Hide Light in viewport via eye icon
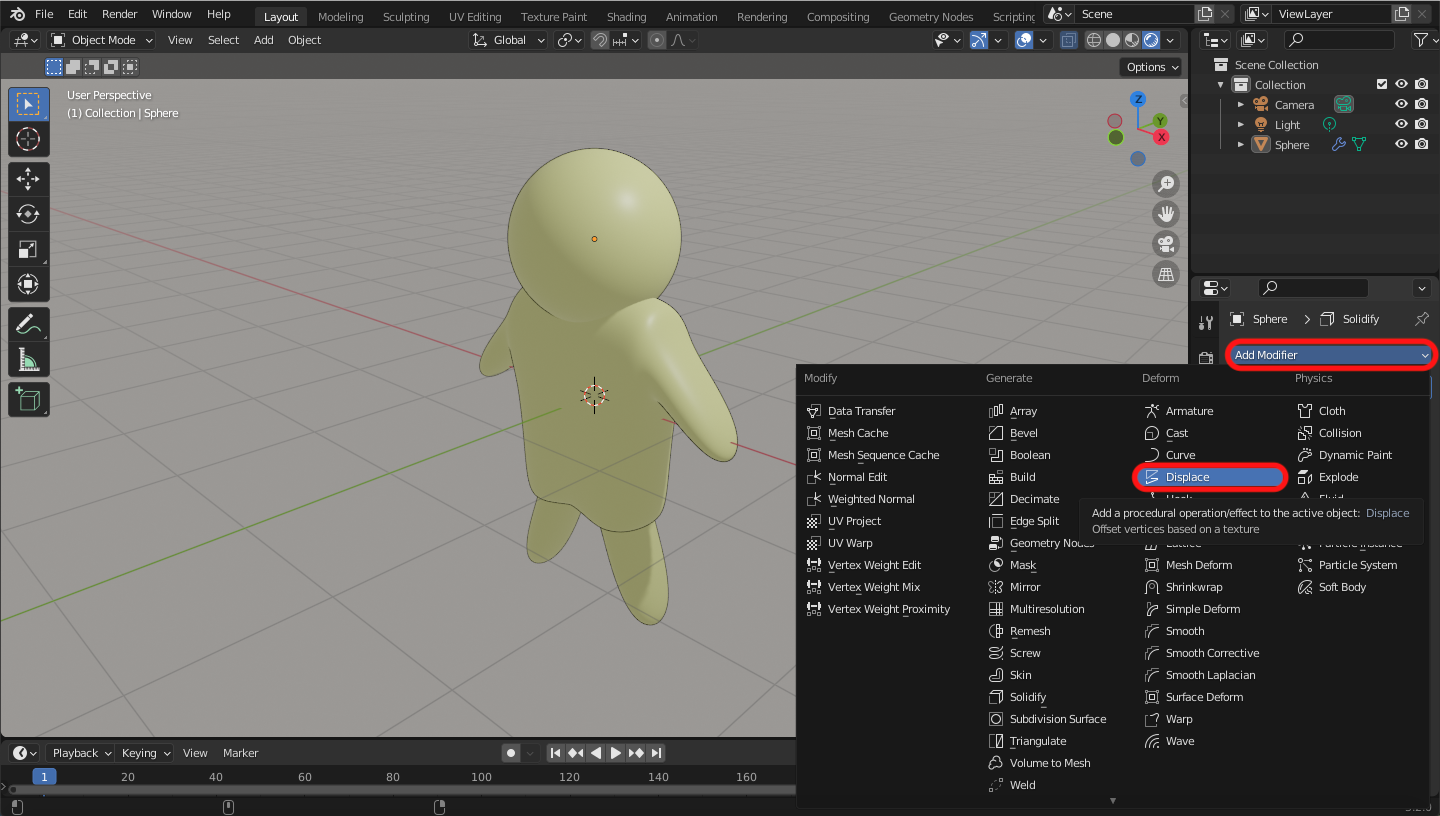The image size is (1440, 816). click(1401, 124)
